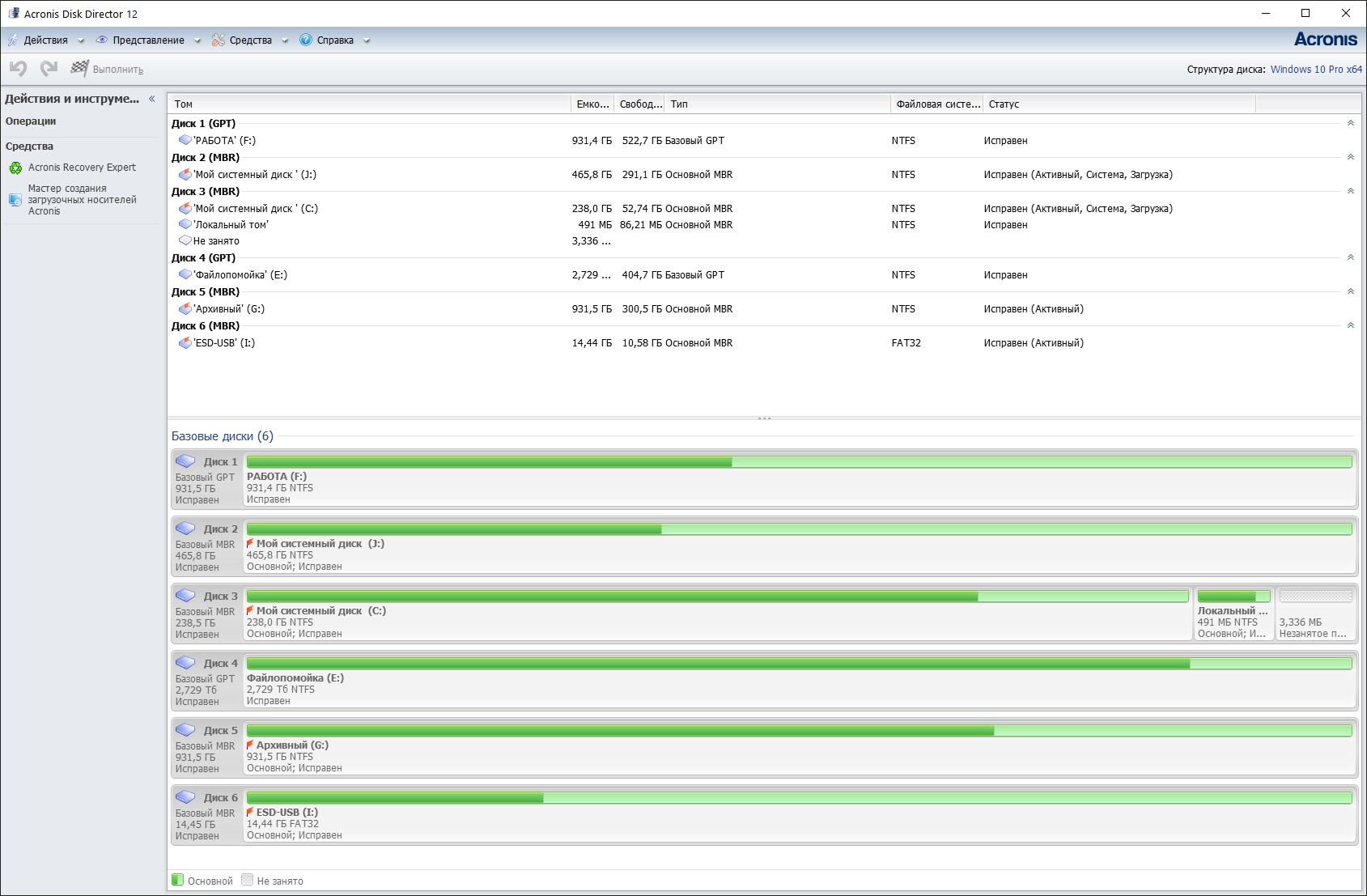1367x896 pixels.
Task: Open the Средства menu
Action: coord(251,40)
